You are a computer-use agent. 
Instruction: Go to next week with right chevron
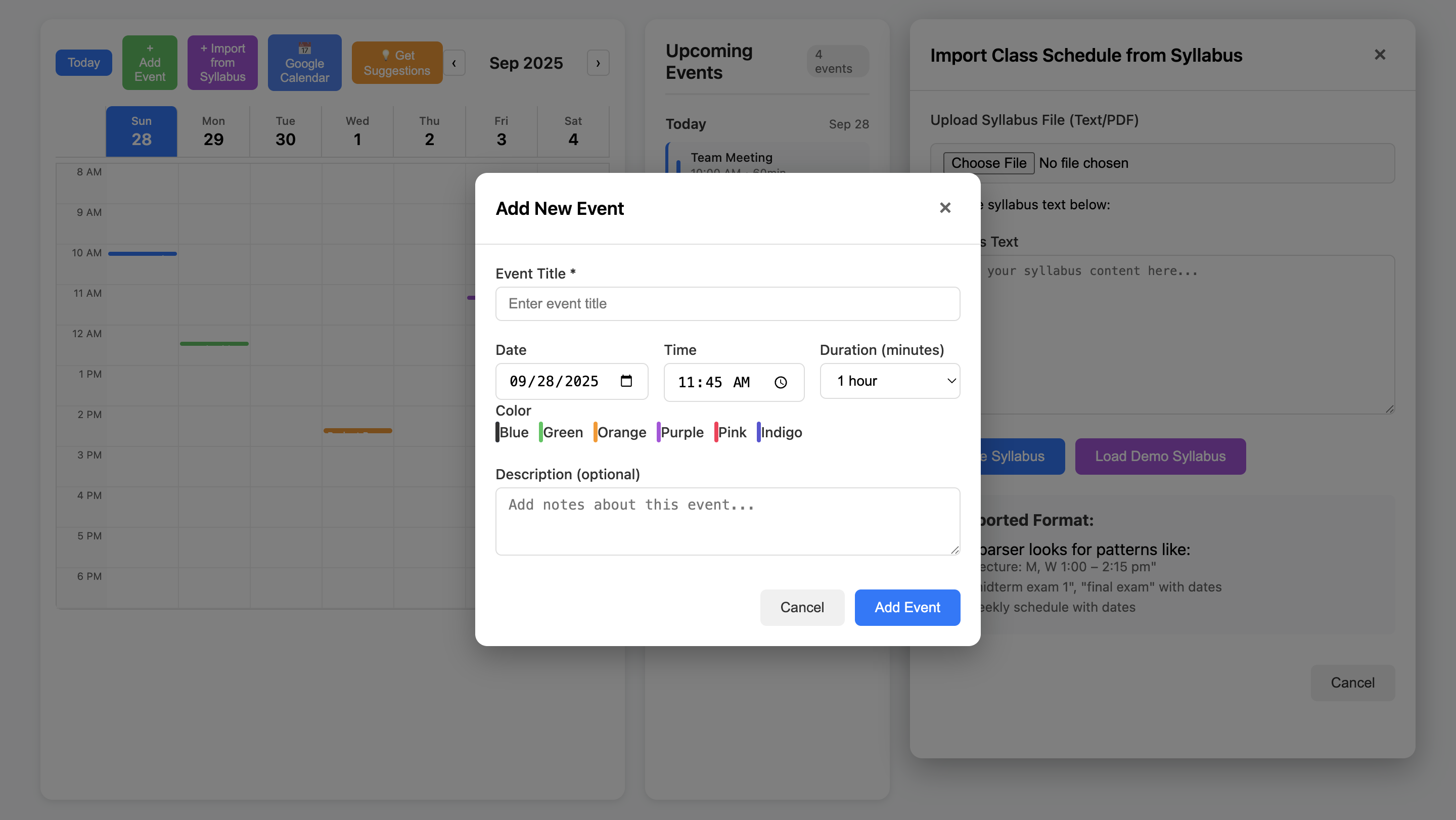[598, 63]
